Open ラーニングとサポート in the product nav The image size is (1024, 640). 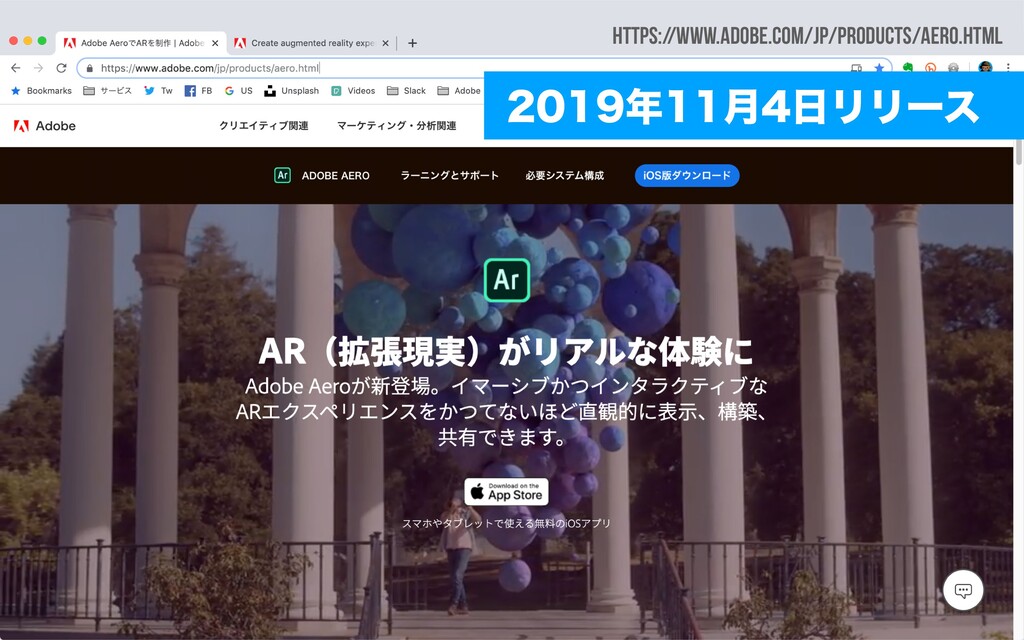pos(449,176)
